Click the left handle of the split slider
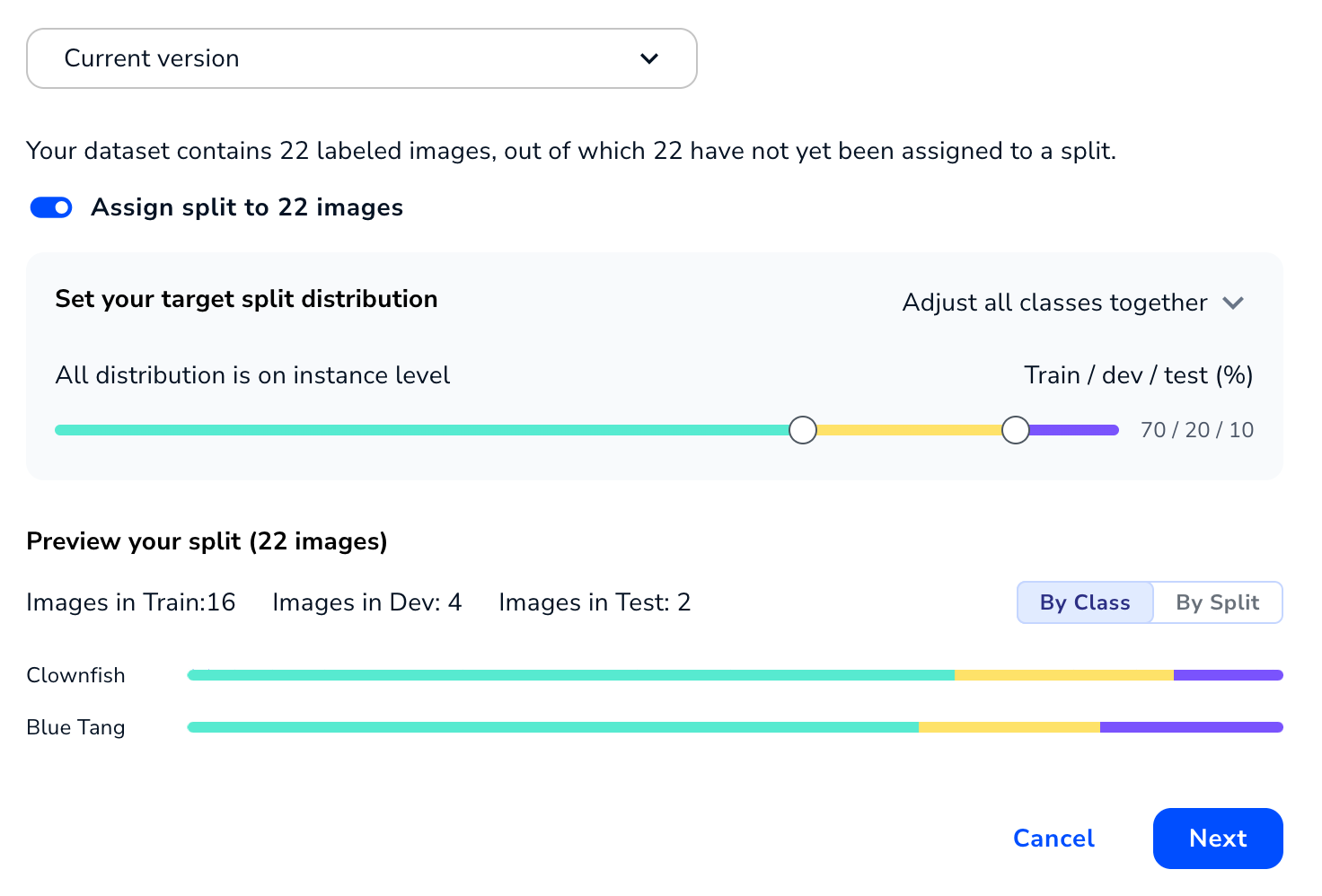Image resolution: width=1322 pixels, height=896 pixels. pyautogui.click(x=803, y=430)
